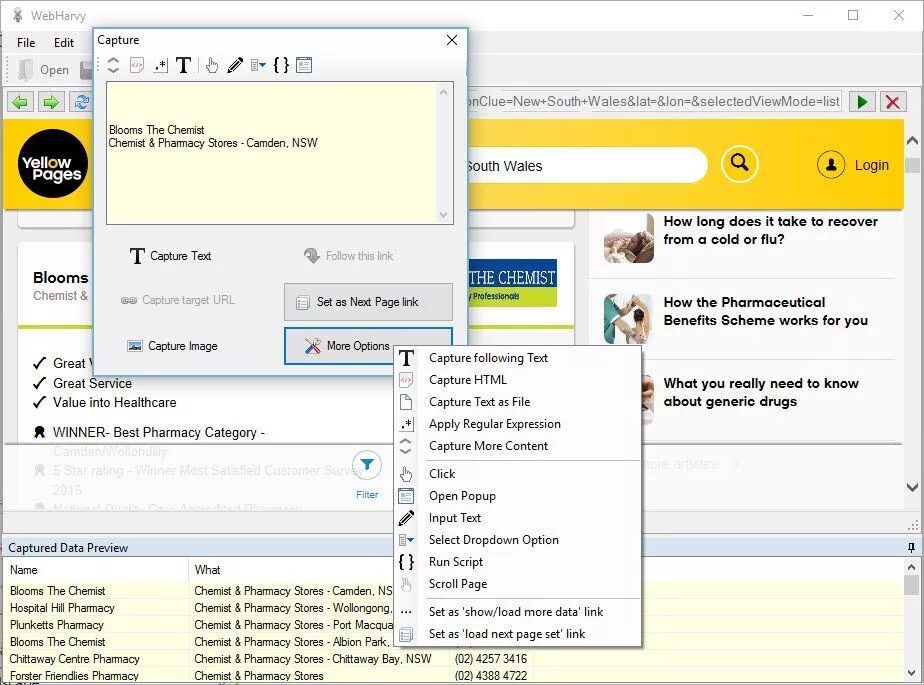
Task: Reload page with blue refresh icon
Action: [81, 102]
